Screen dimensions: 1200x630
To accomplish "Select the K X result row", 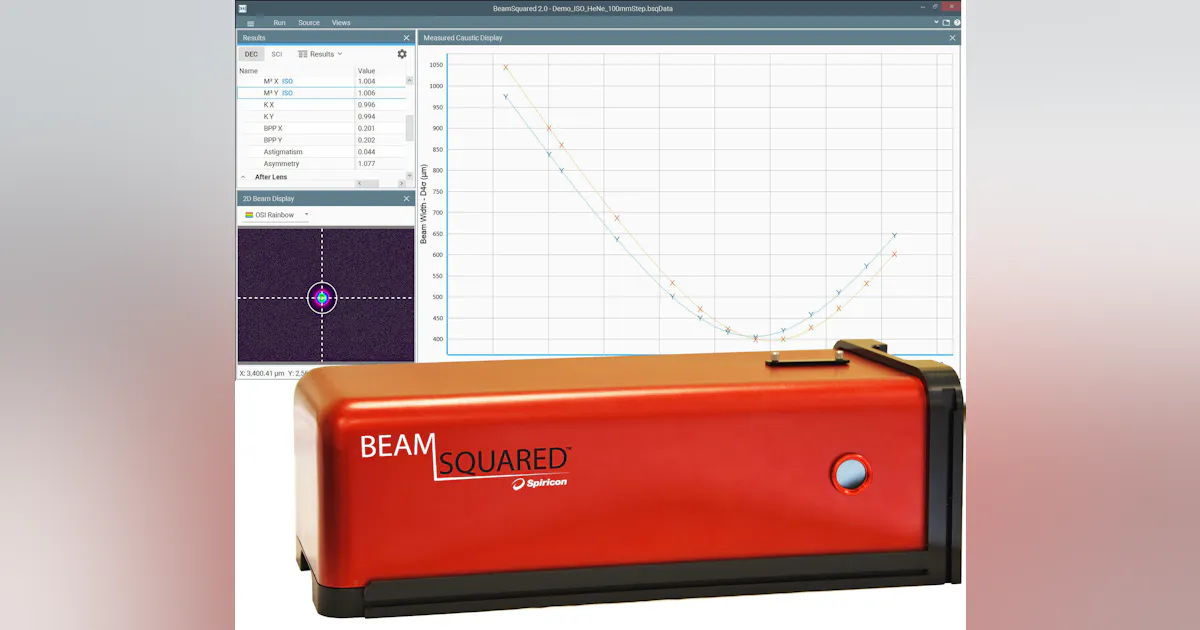I will pos(321,105).
